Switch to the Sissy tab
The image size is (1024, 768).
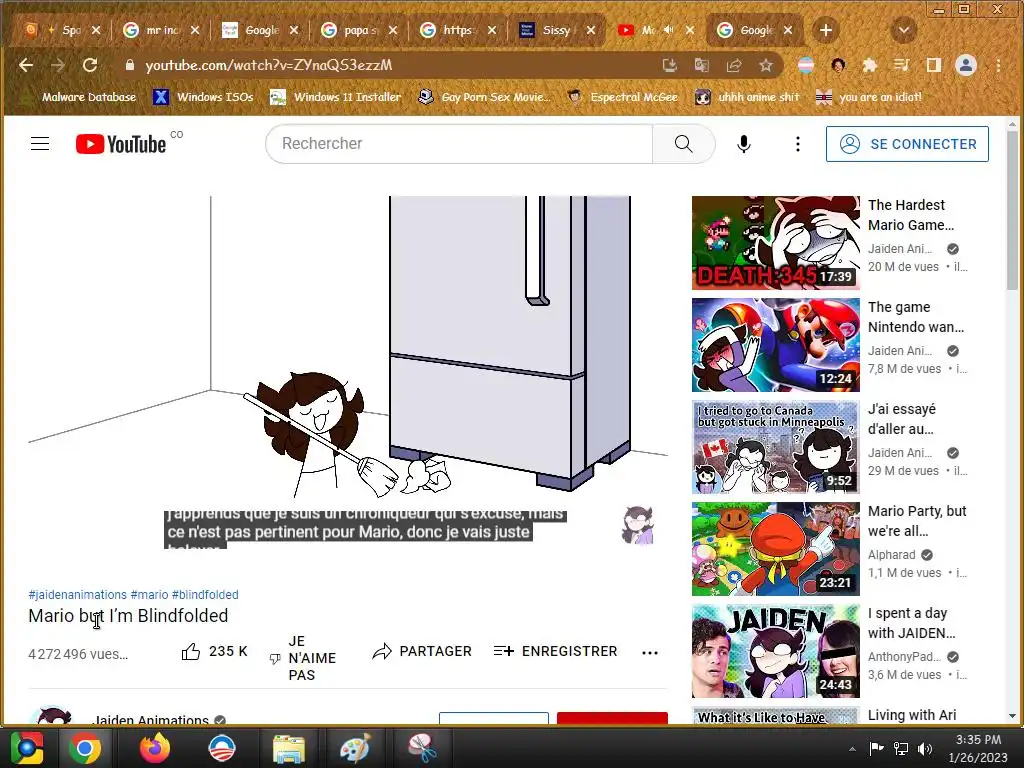[556, 30]
